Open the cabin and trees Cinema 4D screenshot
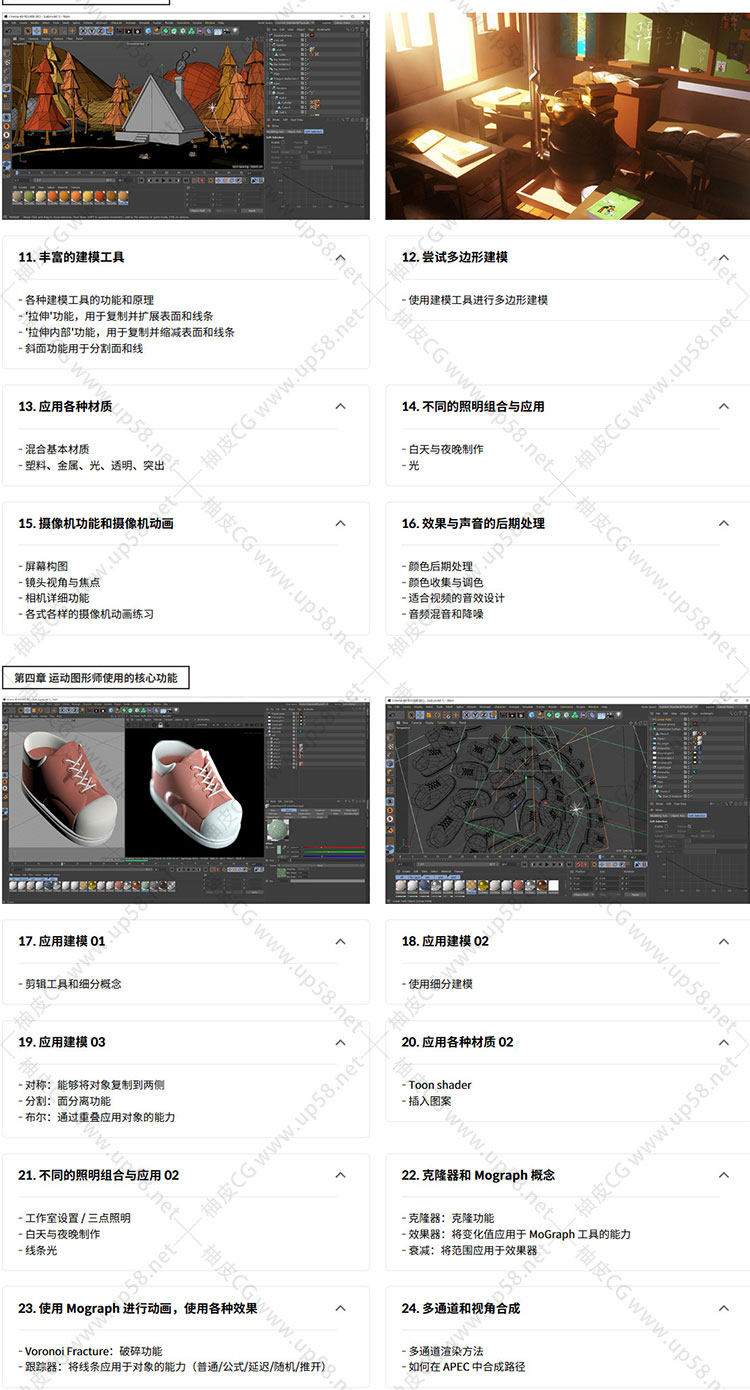Image resolution: width=750 pixels, height=1390 pixels. click(x=186, y=116)
